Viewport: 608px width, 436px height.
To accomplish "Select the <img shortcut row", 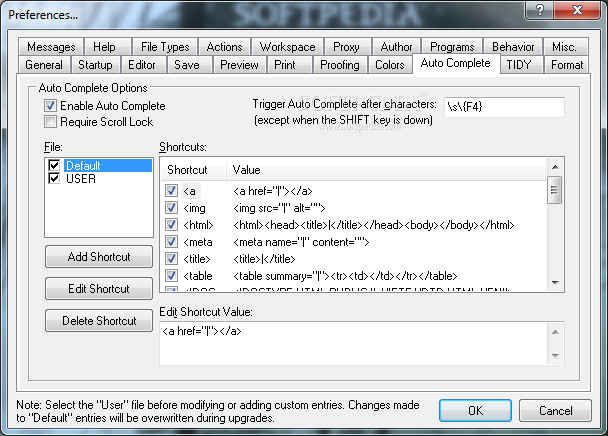I will click(353, 208).
